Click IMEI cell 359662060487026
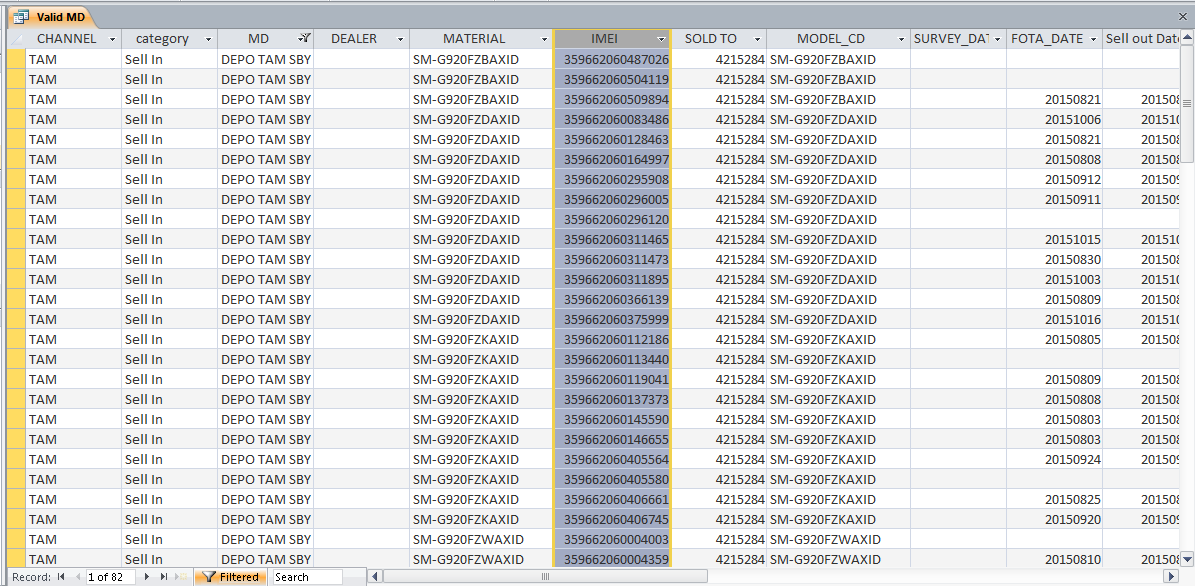The width and height of the screenshot is (1195, 586). (612, 59)
